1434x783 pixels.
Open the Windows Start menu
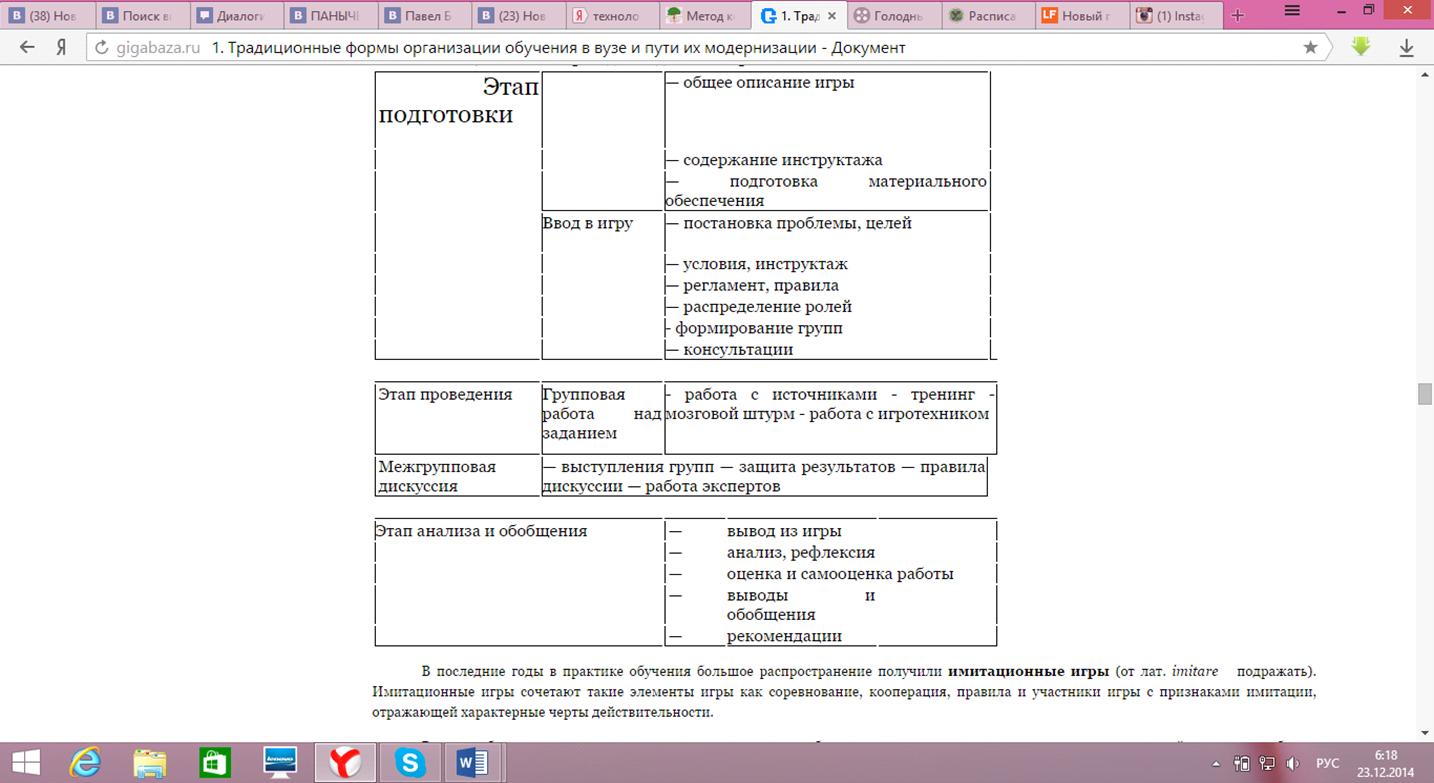click(27, 762)
